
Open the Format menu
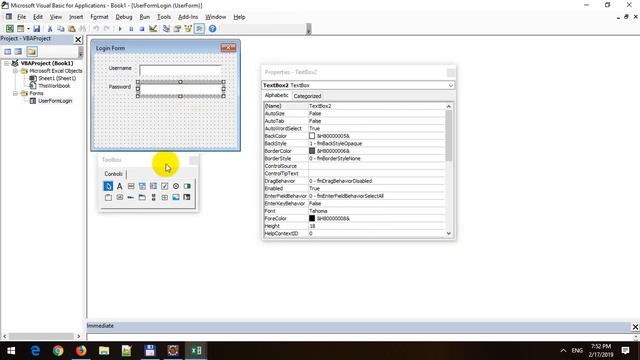[99, 17]
